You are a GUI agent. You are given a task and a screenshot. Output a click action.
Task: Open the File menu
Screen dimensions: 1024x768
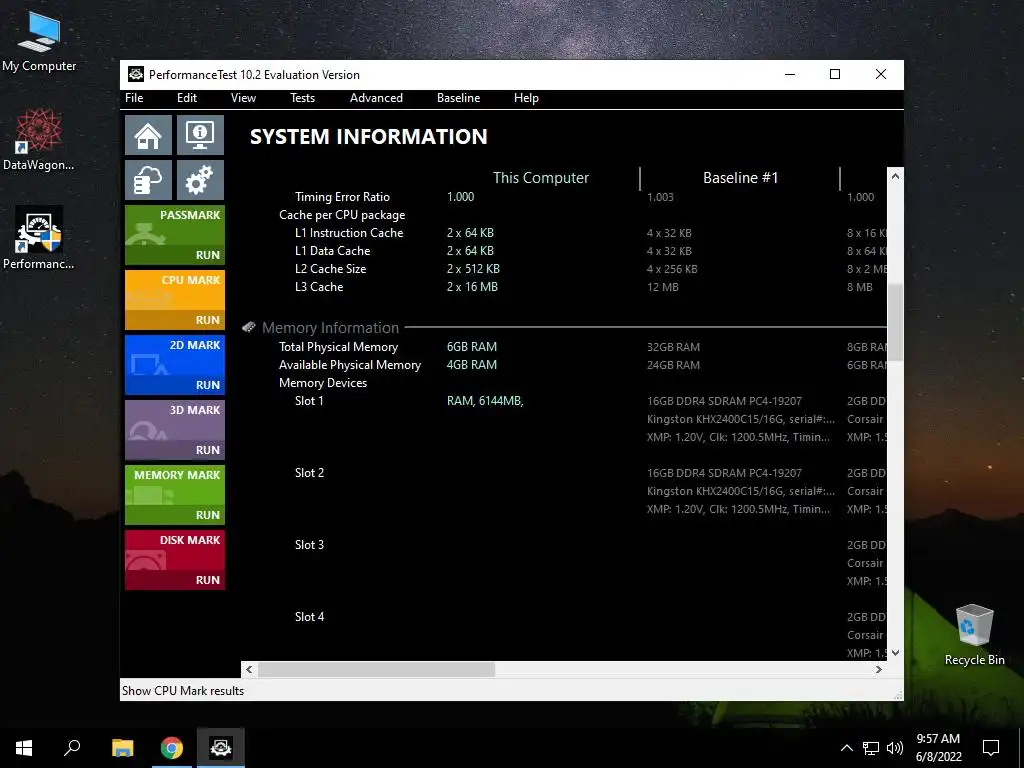pyautogui.click(x=134, y=98)
